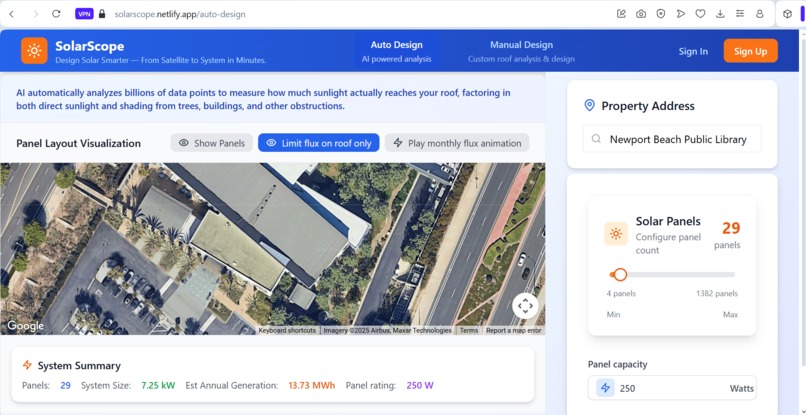Open downloads via download arrow icon

(720, 14)
